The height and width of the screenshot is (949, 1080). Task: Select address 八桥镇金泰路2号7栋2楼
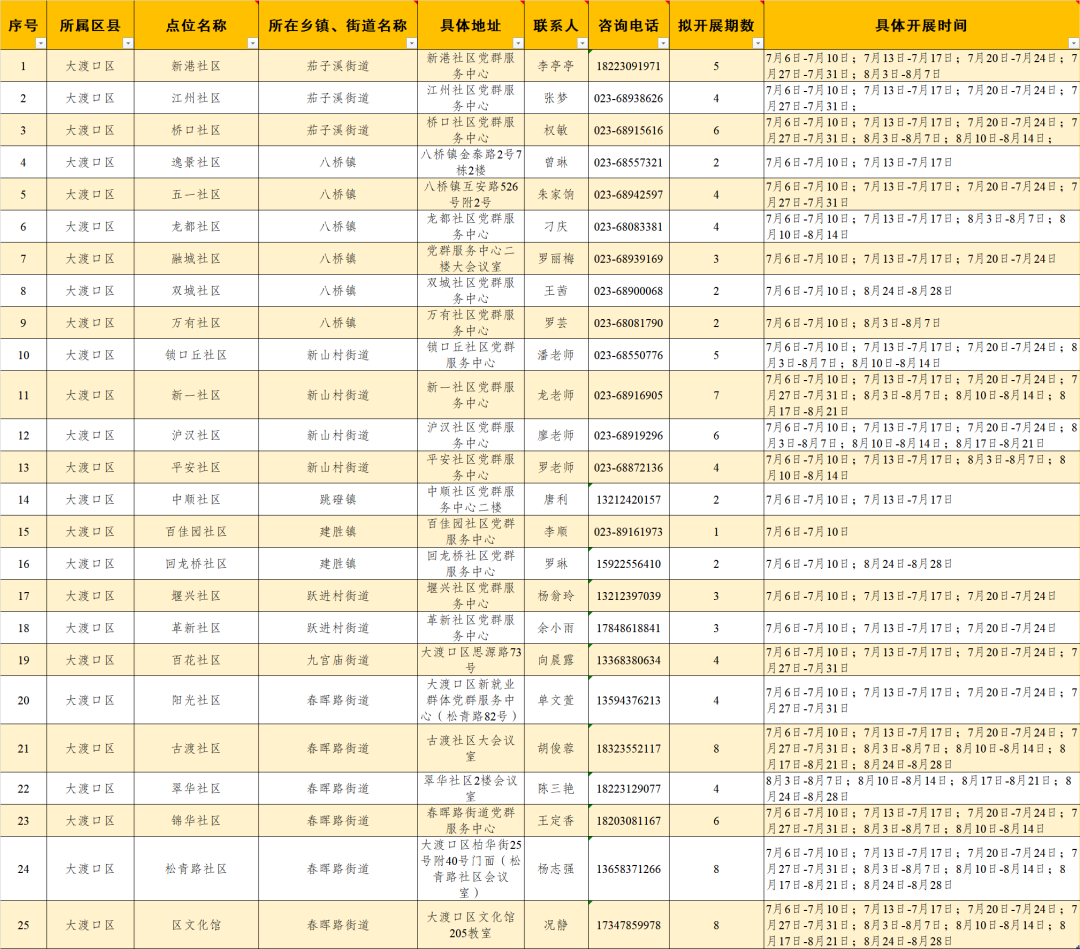(471, 163)
